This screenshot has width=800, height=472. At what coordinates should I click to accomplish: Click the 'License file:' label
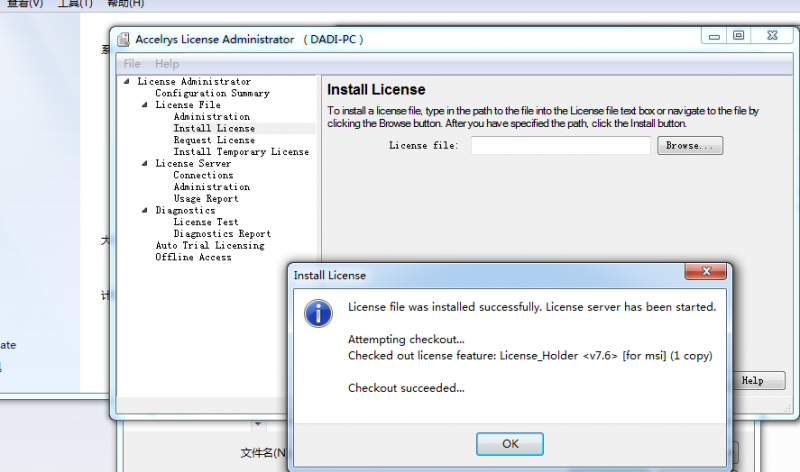coord(423,145)
